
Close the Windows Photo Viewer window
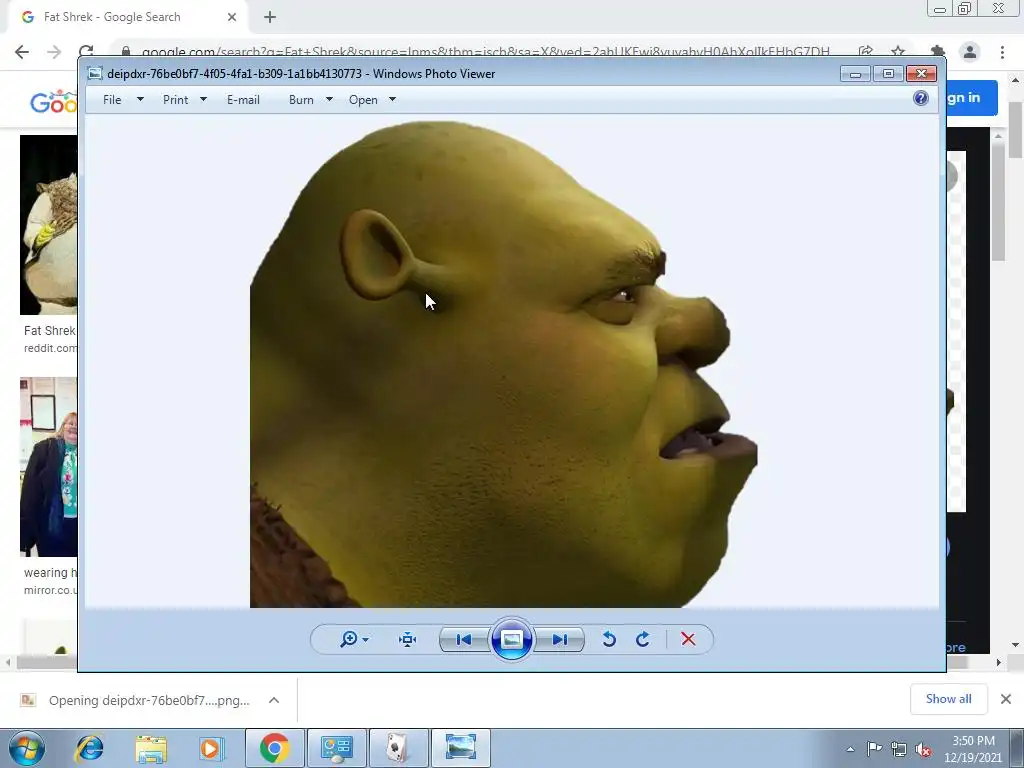point(921,74)
